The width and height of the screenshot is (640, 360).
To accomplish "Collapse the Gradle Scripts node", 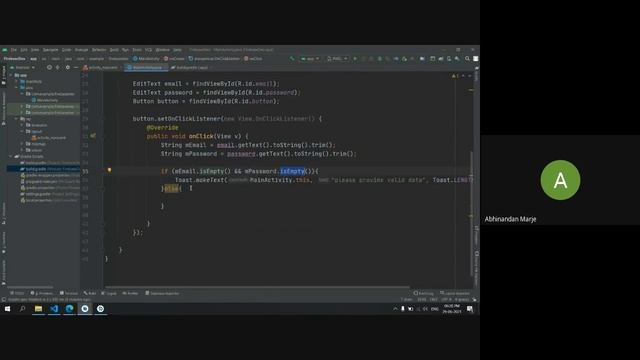I will point(11,156).
